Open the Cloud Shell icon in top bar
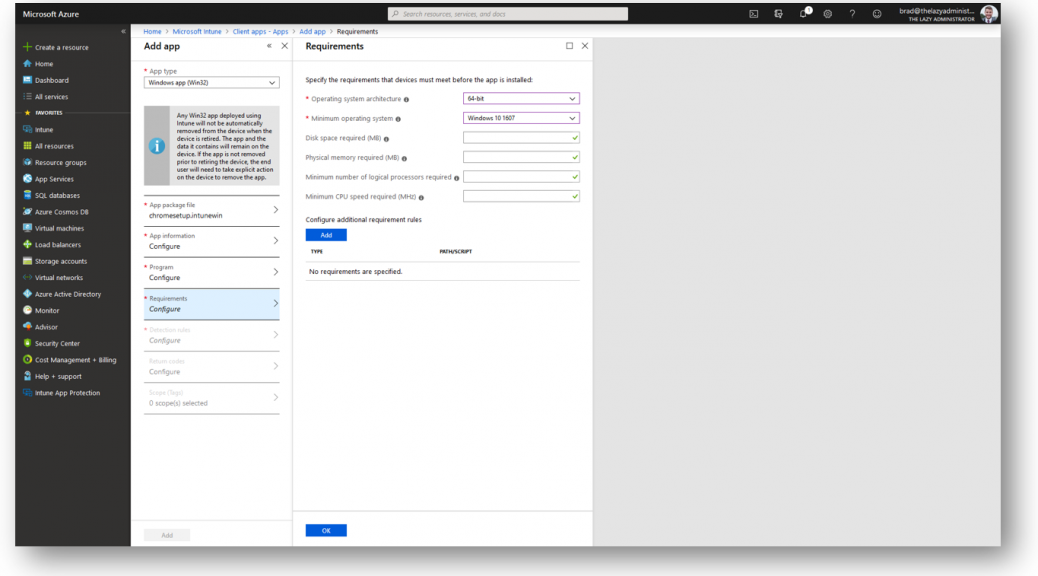Image resolution: width=1038 pixels, height=576 pixels. (753, 14)
